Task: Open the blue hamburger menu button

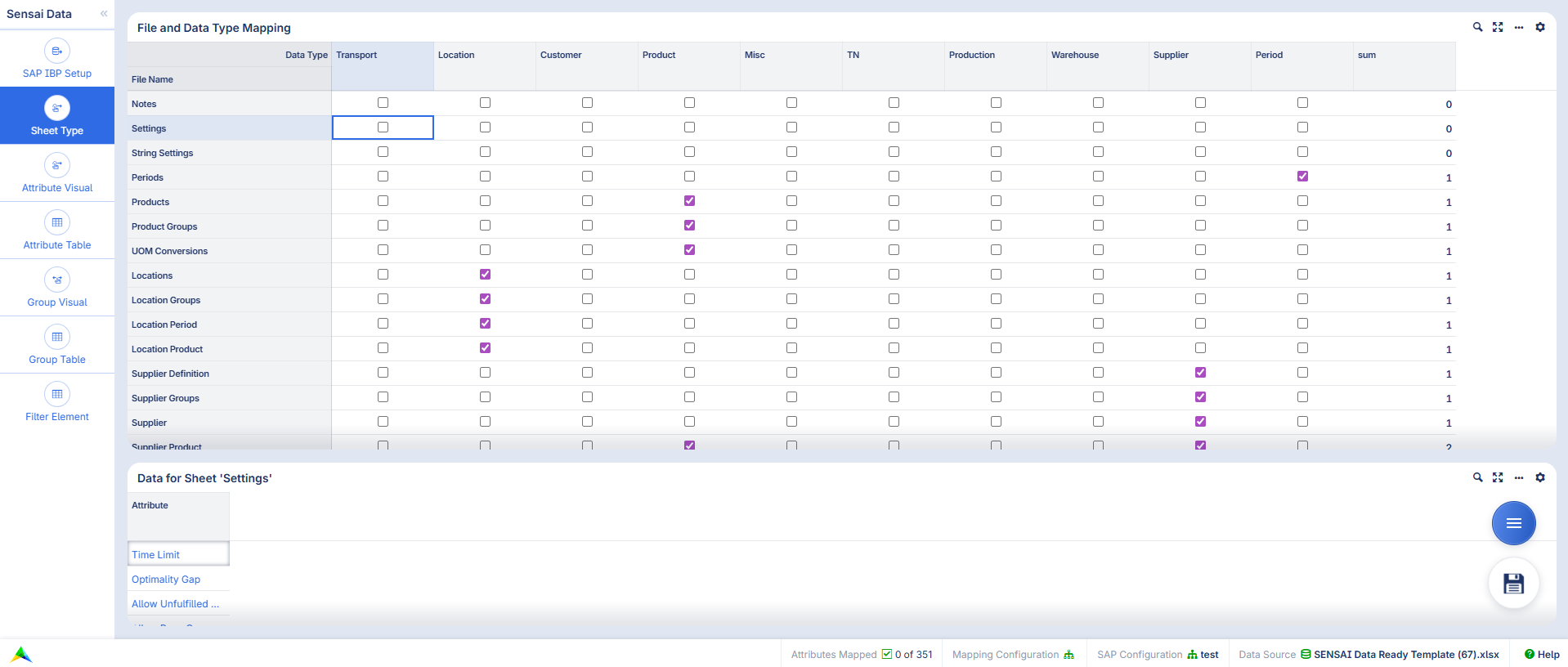Action: tap(1513, 523)
